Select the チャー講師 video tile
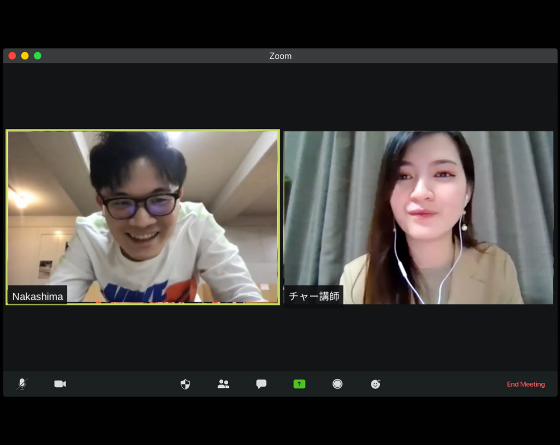560x445 pixels. click(x=419, y=218)
